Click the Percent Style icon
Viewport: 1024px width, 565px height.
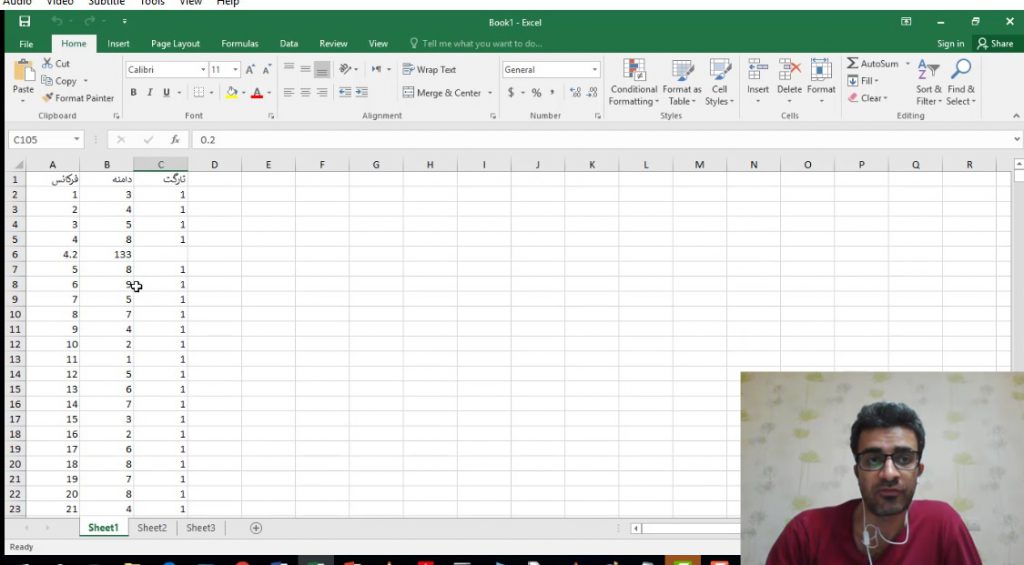coord(536,93)
